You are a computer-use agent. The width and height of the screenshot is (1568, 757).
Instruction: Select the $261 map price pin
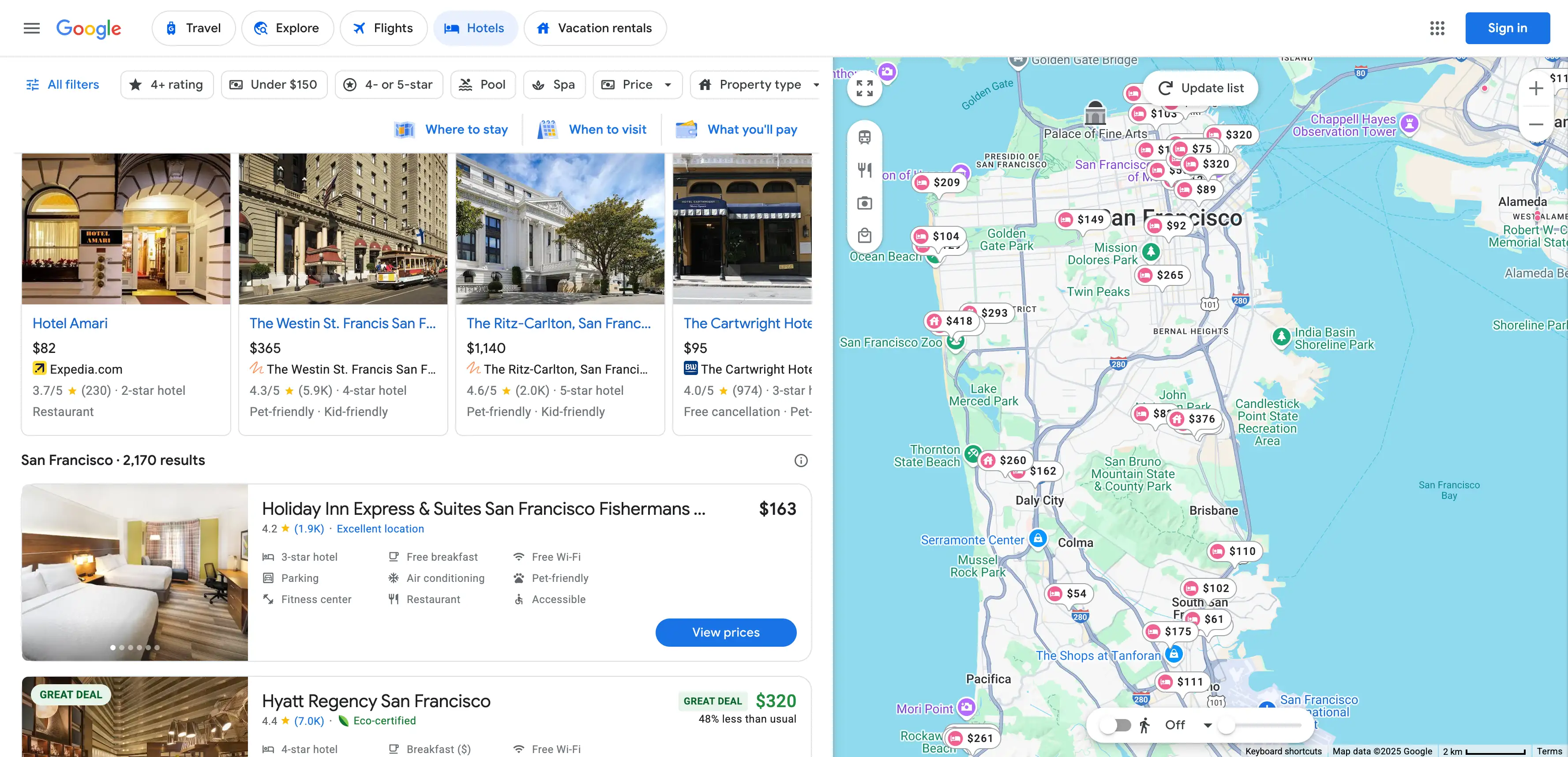click(x=972, y=738)
